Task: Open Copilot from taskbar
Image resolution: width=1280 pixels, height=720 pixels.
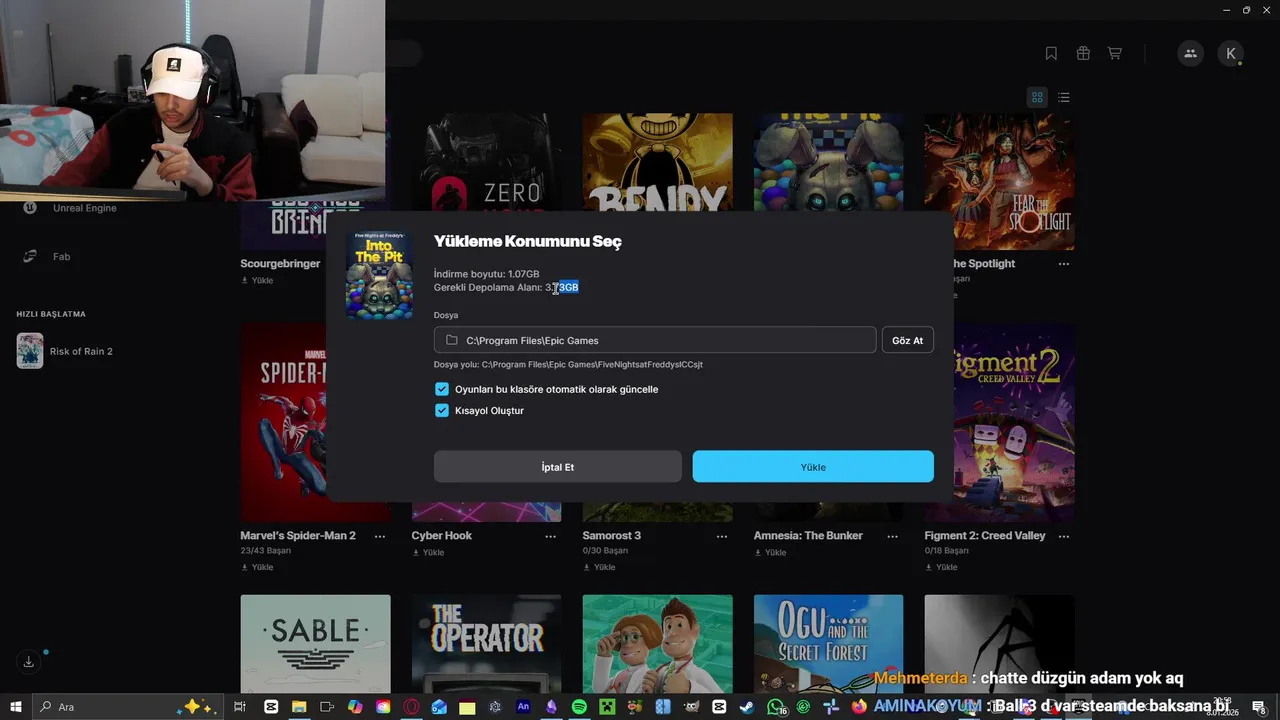Action: pyautogui.click(x=355, y=706)
